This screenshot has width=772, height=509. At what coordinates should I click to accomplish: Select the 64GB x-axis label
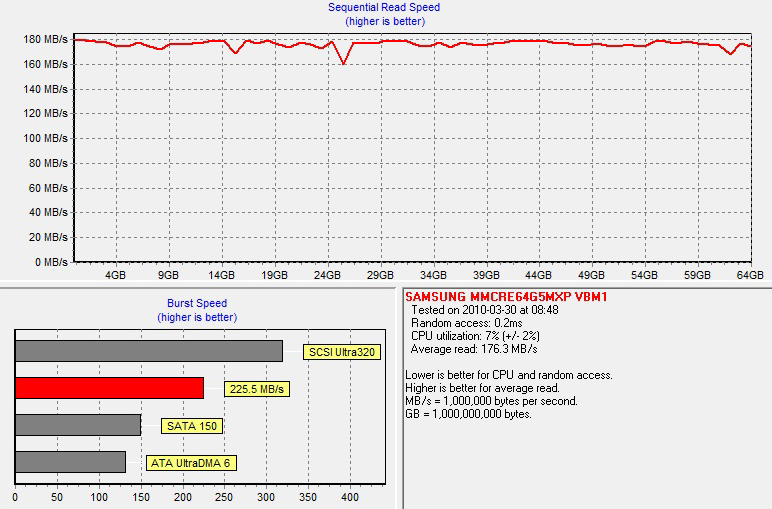coord(750,275)
